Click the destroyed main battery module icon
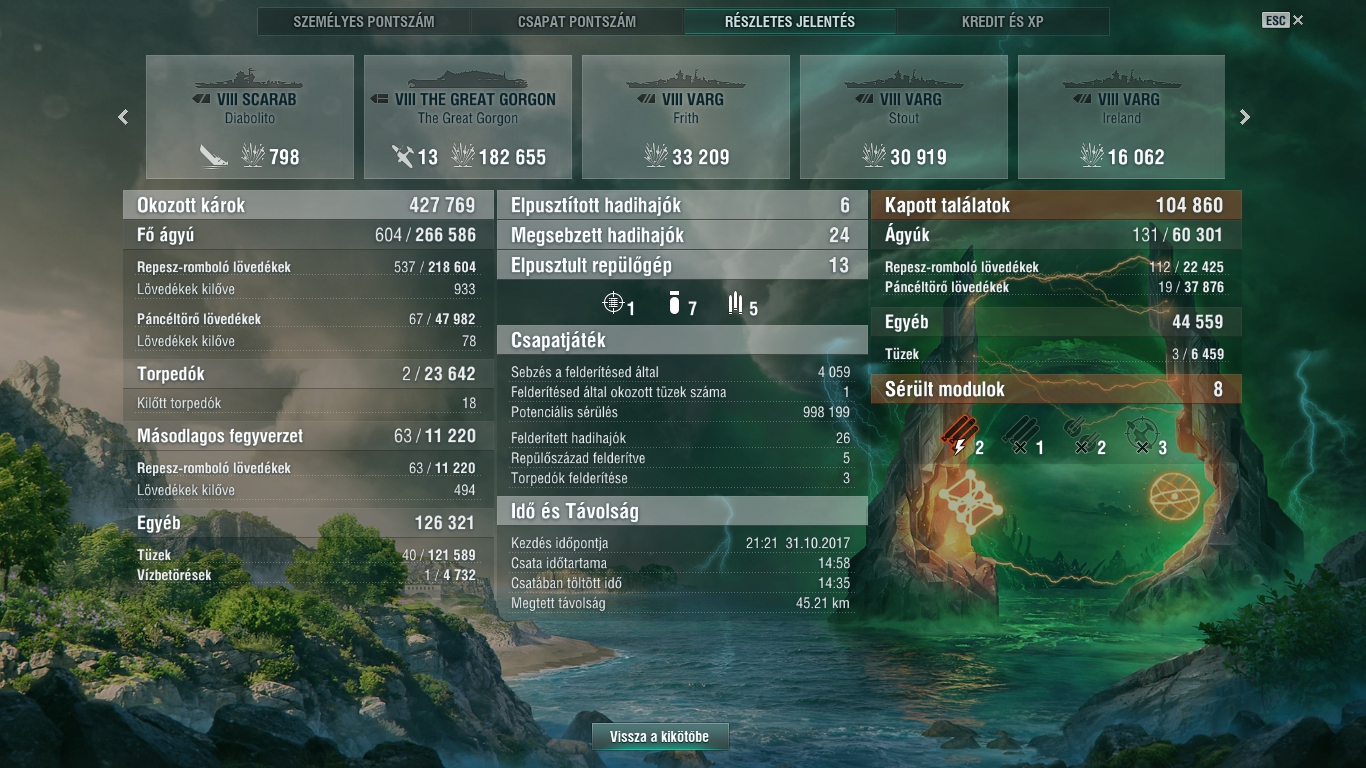The width and height of the screenshot is (1366, 768). click(x=1020, y=436)
